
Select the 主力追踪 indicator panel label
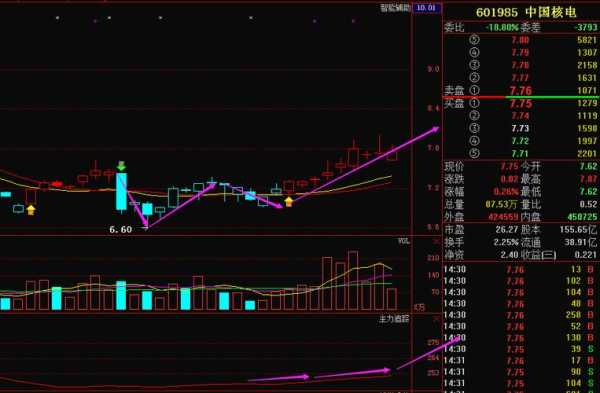[394, 319]
